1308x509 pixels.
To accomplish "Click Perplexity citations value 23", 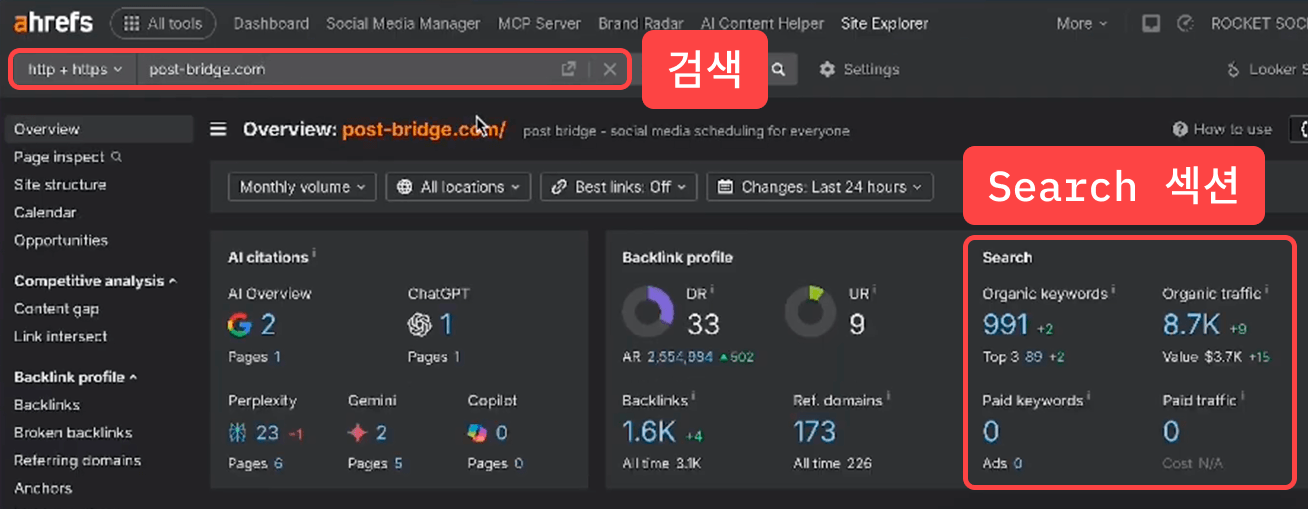I will [x=267, y=433].
